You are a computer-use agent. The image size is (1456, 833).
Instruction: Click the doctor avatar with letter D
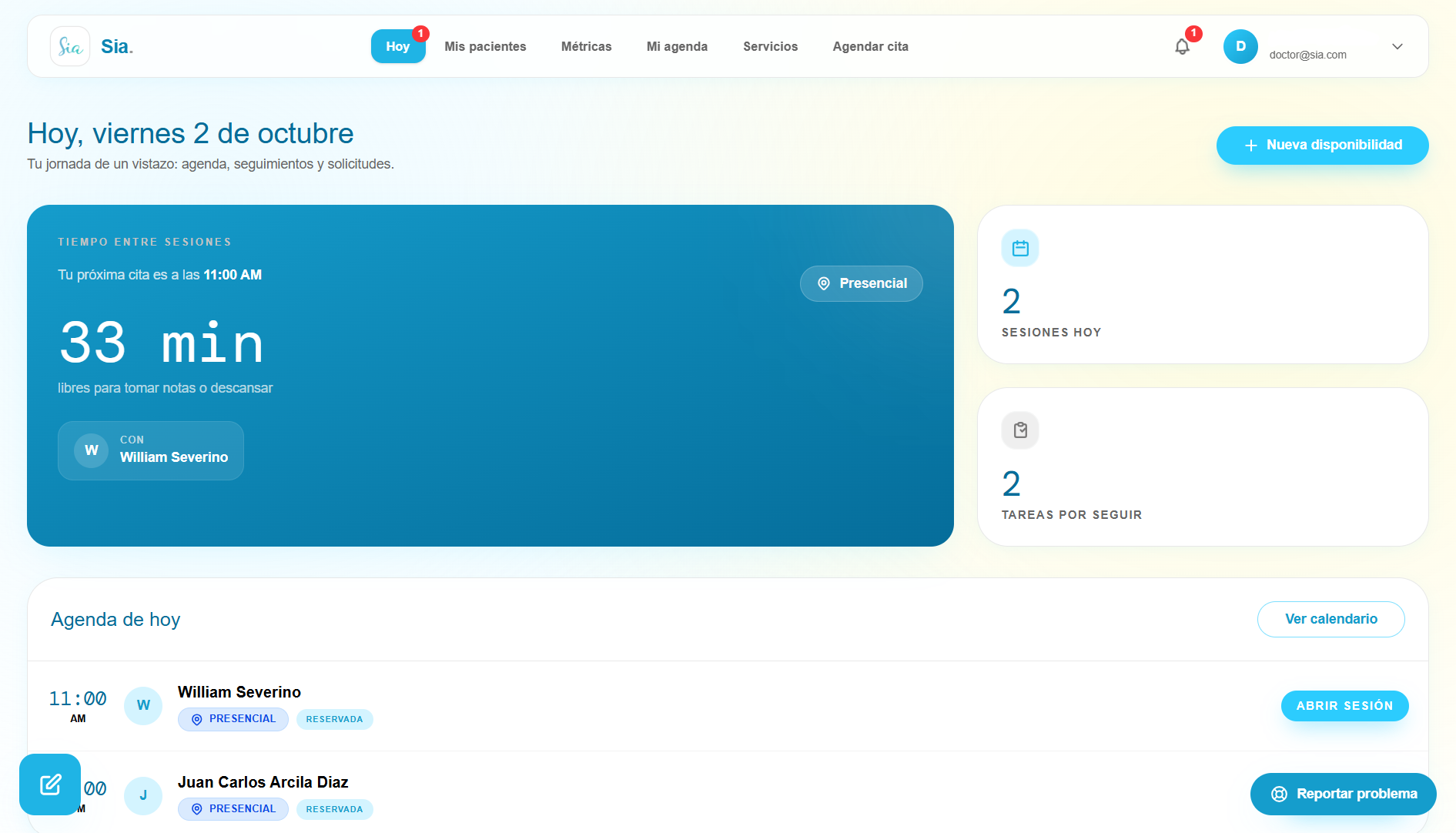(x=1240, y=46)
